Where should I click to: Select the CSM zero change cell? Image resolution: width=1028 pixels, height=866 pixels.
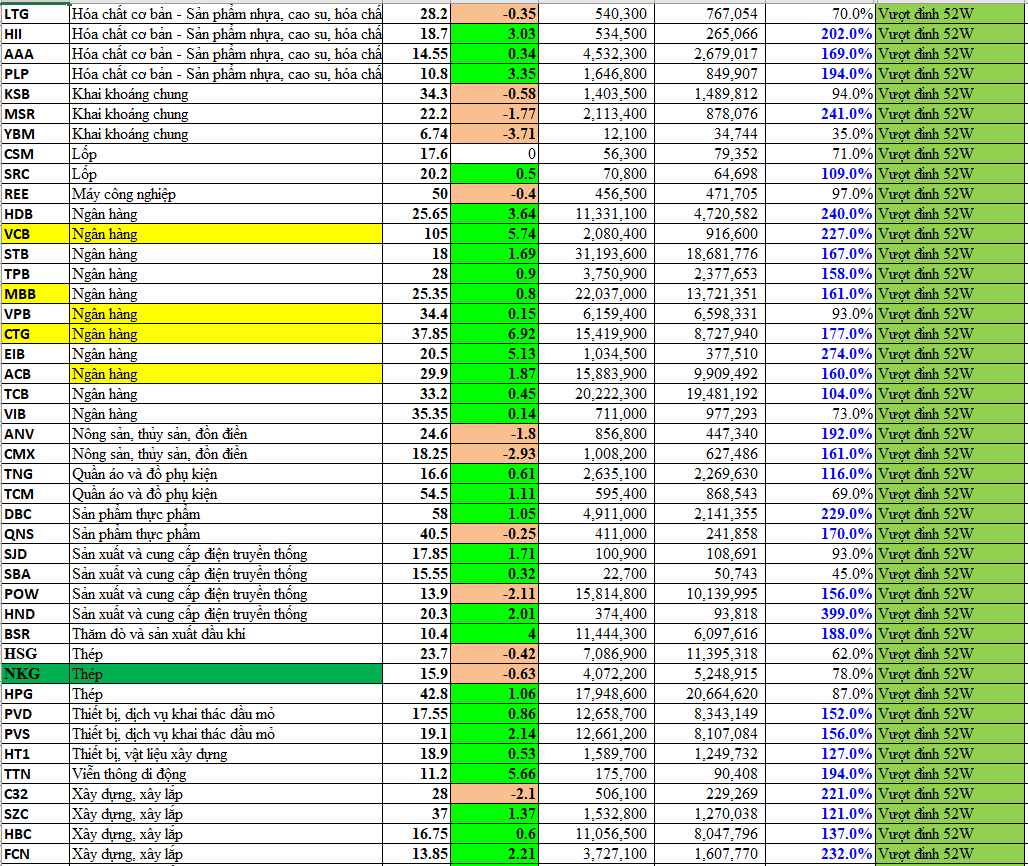pyautogui.click(x=495, y=154)
